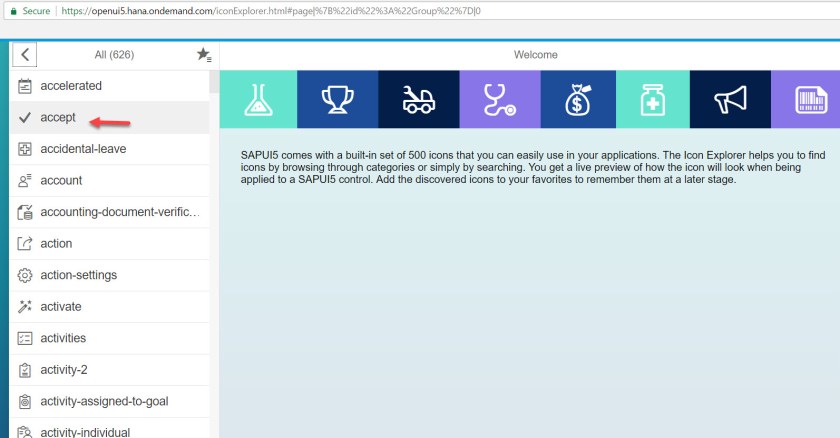This screenshot has width=840, height=438.
Task: Click the action share icon
Action: [25, 244]
